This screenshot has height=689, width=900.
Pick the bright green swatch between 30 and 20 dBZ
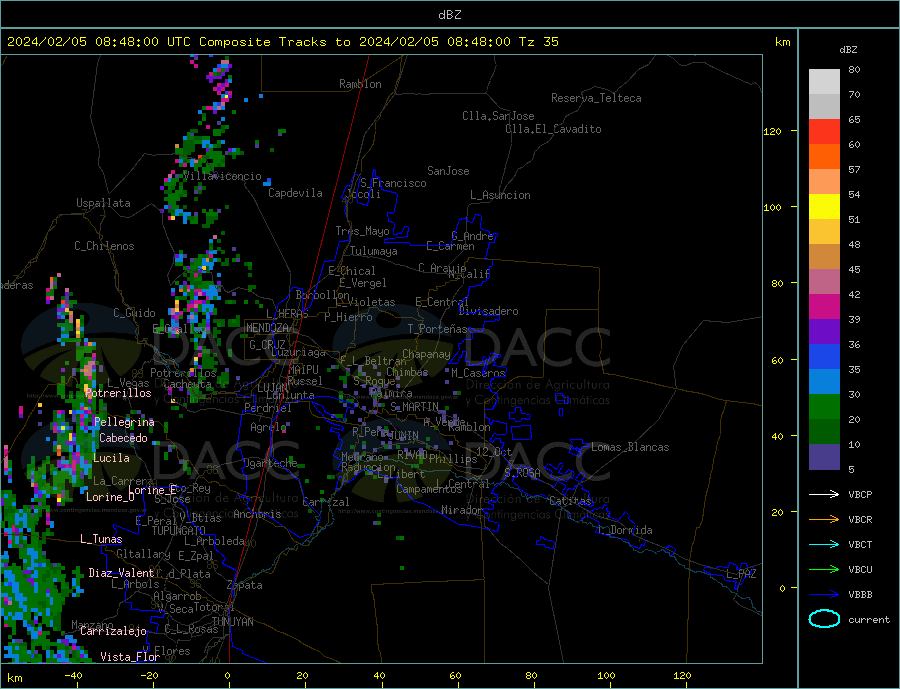[824, 407]
